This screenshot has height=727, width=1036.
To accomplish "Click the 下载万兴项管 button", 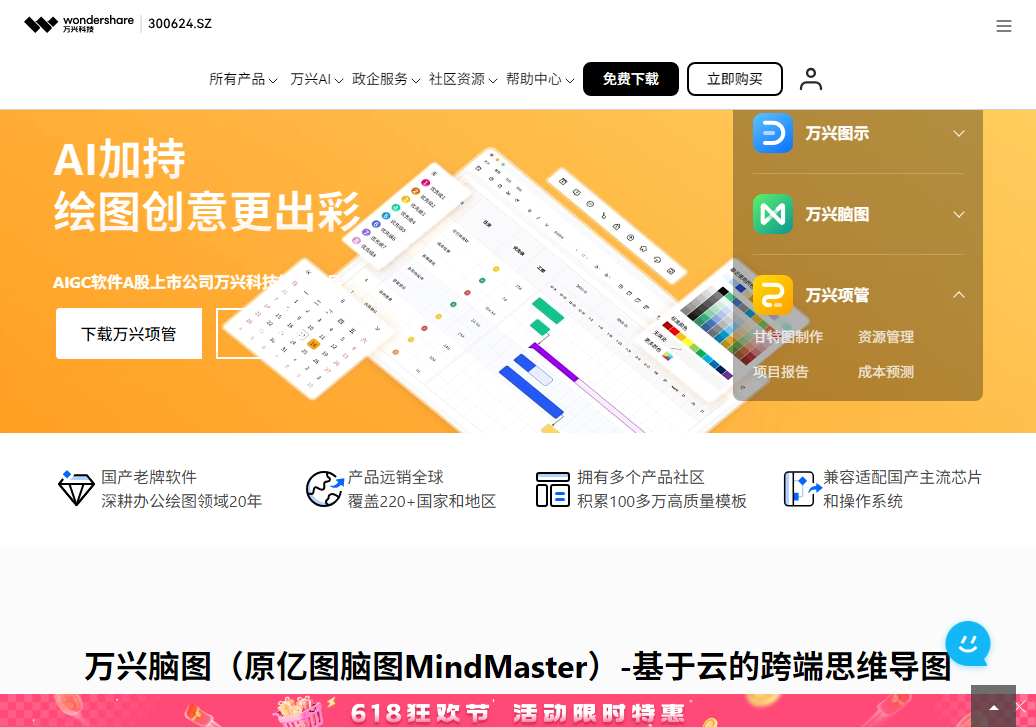I will pyautogui.click(x=129, y=334).
